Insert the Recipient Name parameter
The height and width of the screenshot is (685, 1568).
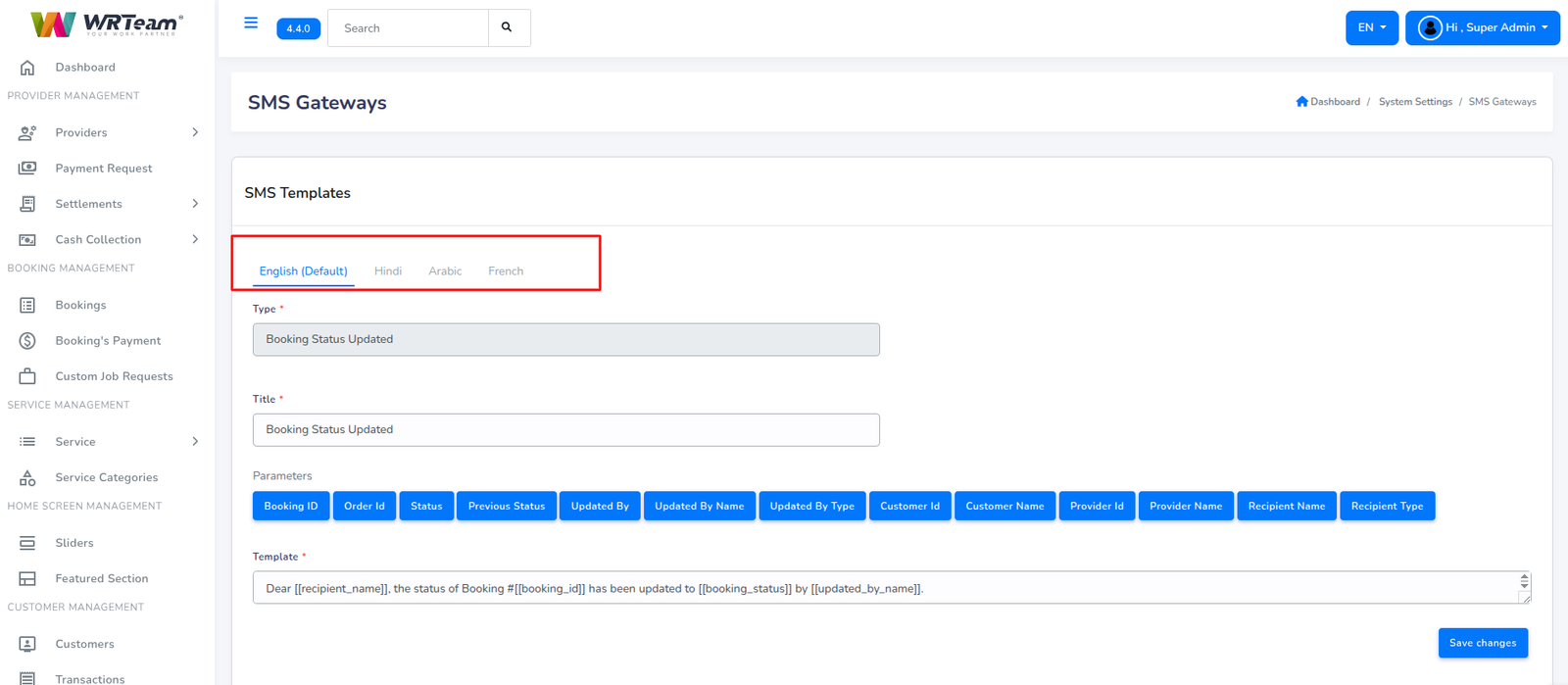tap(1287, 506)
